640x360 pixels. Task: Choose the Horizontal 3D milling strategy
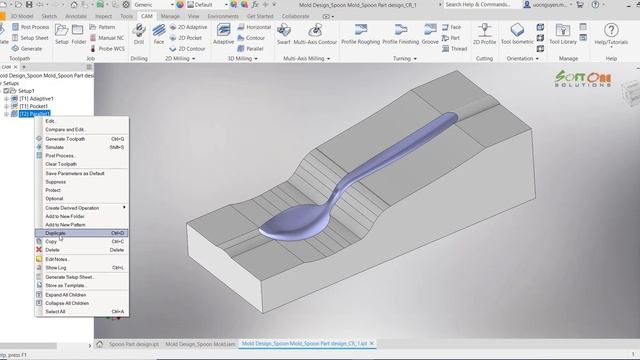tap(254, 27)
